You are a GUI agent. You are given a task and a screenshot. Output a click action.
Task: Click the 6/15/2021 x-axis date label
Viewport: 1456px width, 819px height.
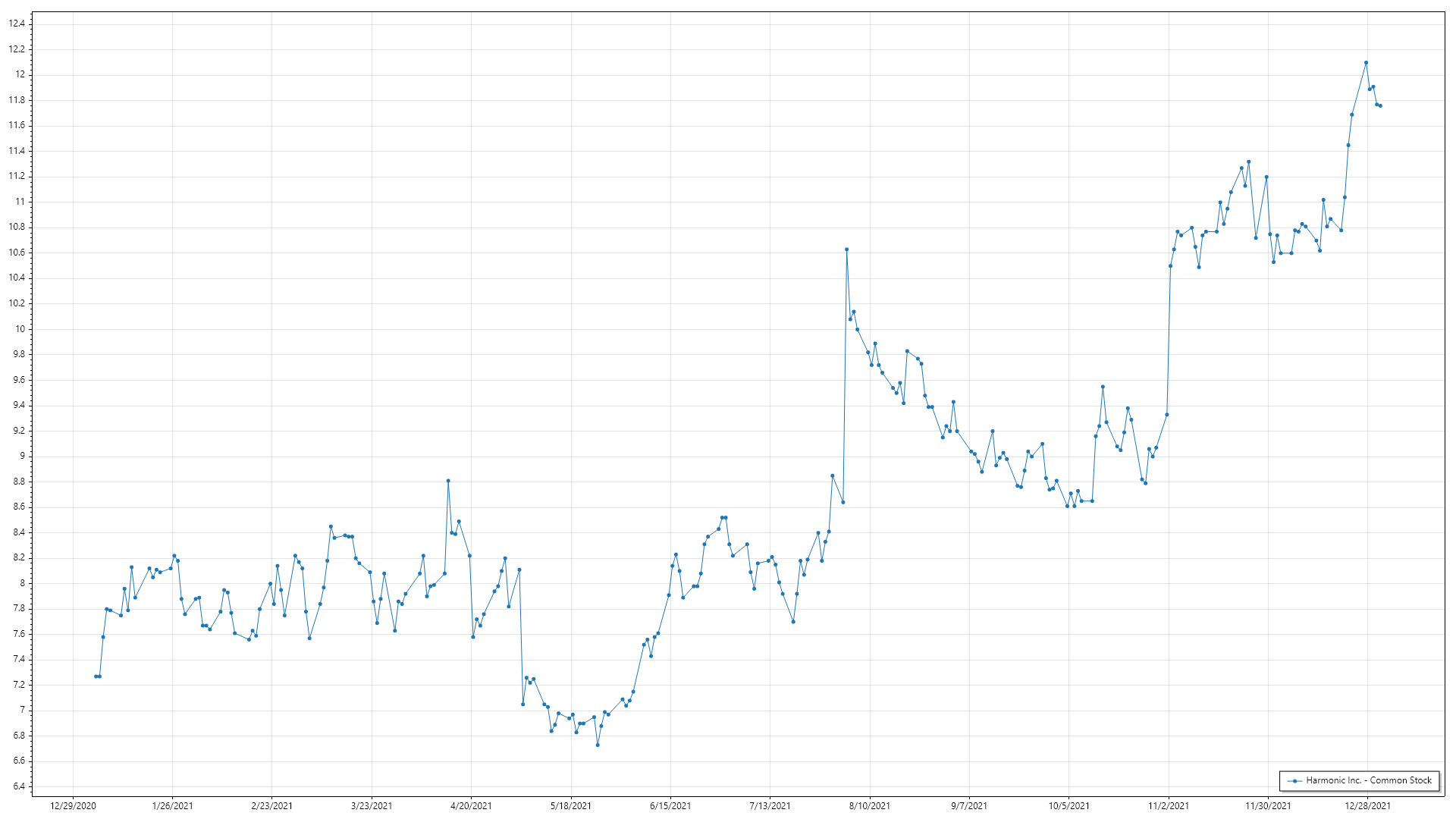670,805
